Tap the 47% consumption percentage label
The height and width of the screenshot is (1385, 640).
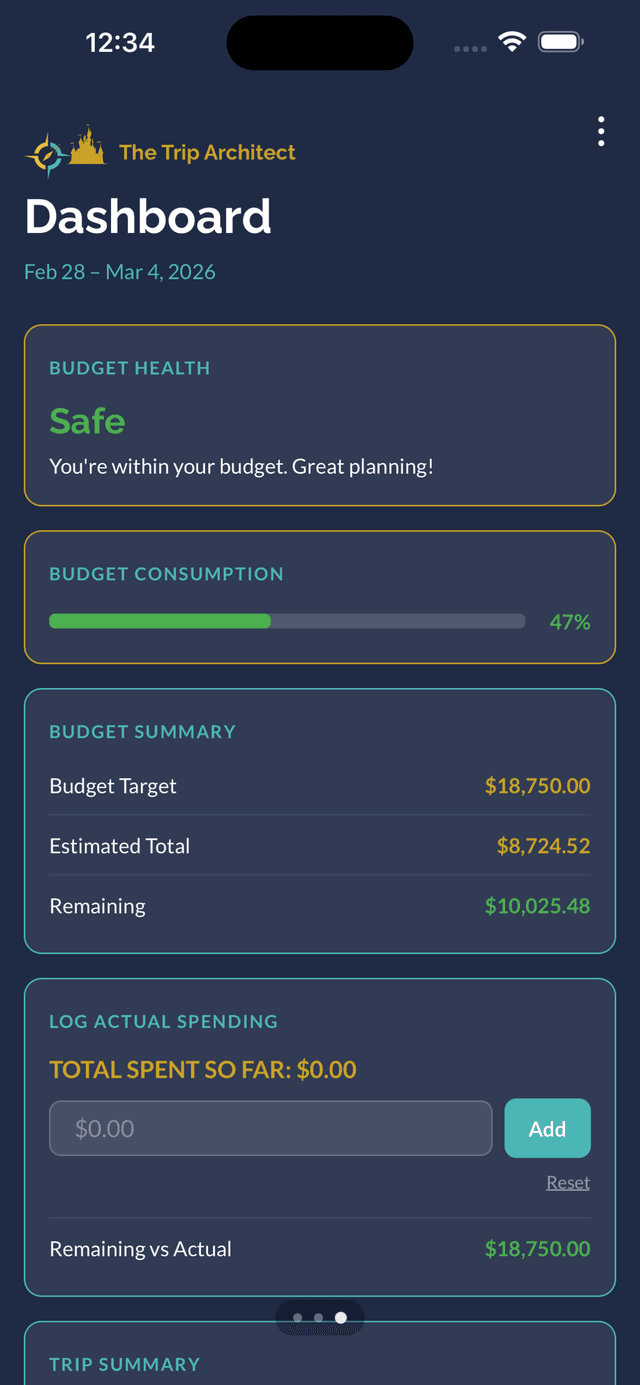[x=569, y=621]
